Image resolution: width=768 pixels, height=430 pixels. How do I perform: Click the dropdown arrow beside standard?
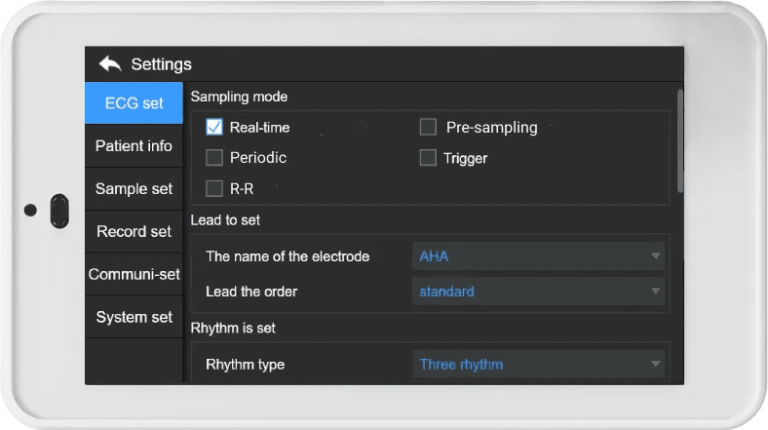(x=656, y=292)
